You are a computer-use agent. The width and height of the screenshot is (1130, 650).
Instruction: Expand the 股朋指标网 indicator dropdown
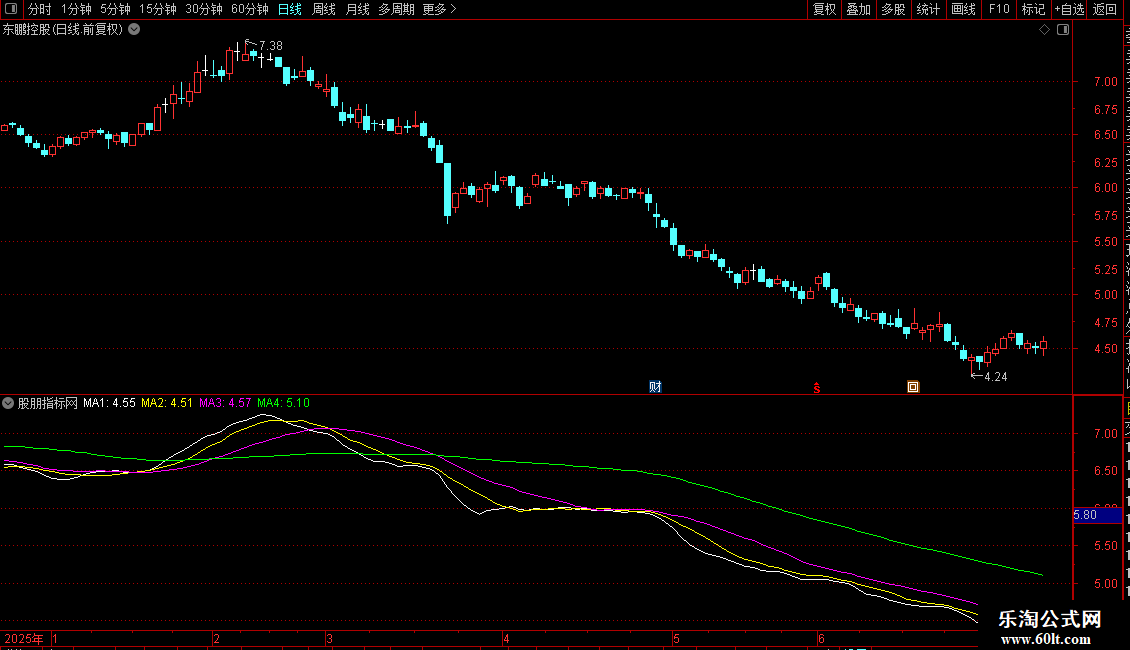click(x=8, y=403)
